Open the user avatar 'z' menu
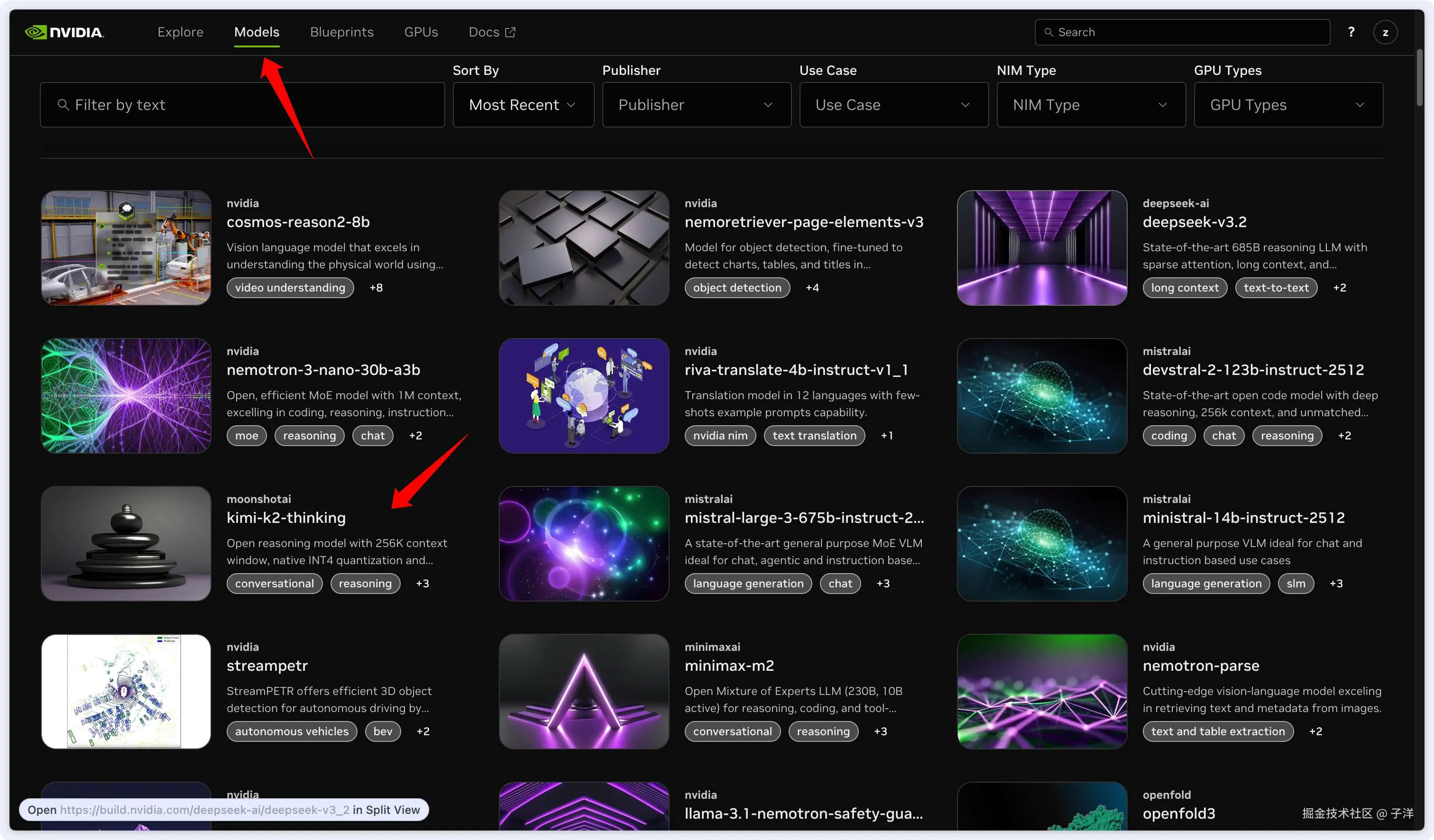This screenshot has width=1434, height=840. click(1385, 32)
